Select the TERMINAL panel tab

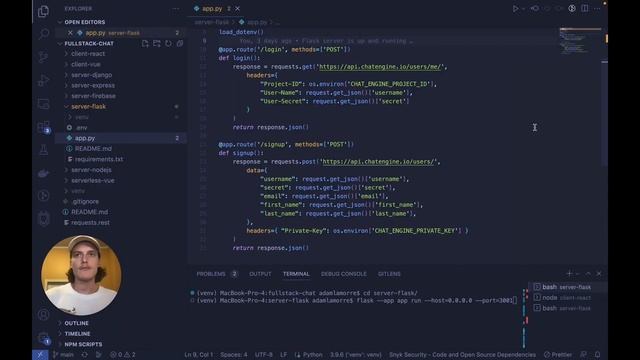pyautogui.click(x=296, y=274)
